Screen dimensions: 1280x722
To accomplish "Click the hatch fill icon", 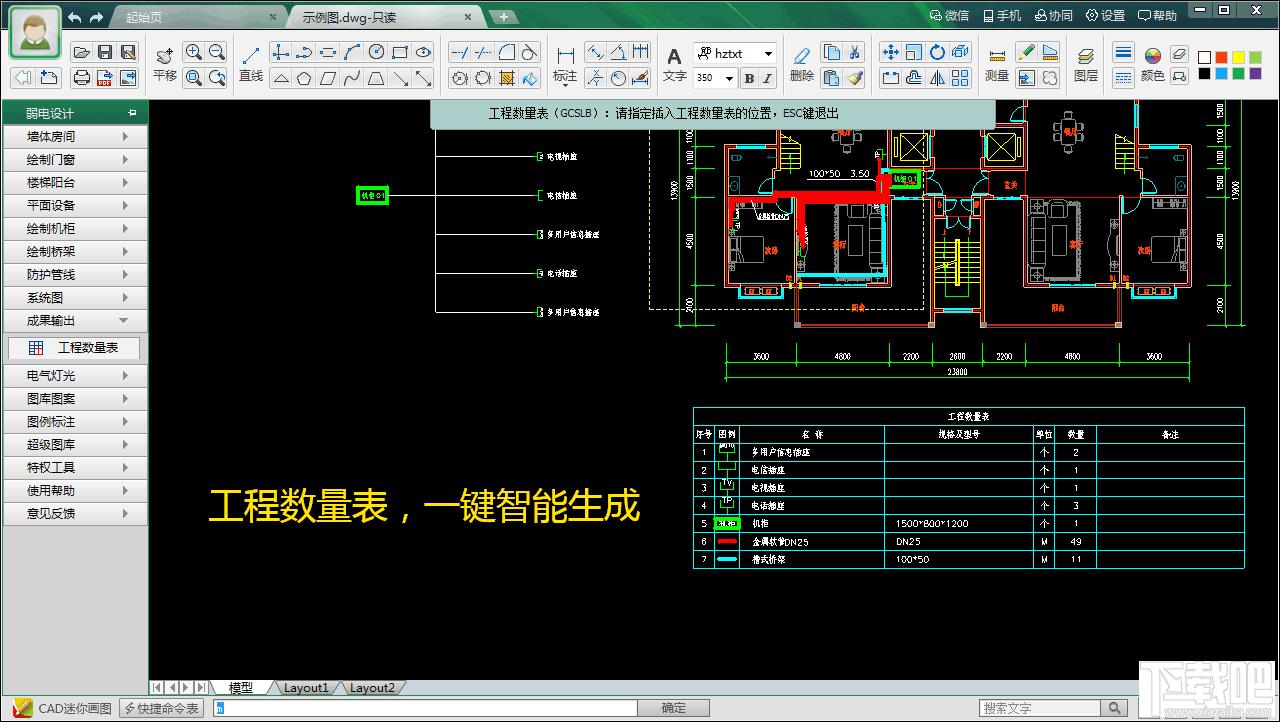I will click(507, 77).
